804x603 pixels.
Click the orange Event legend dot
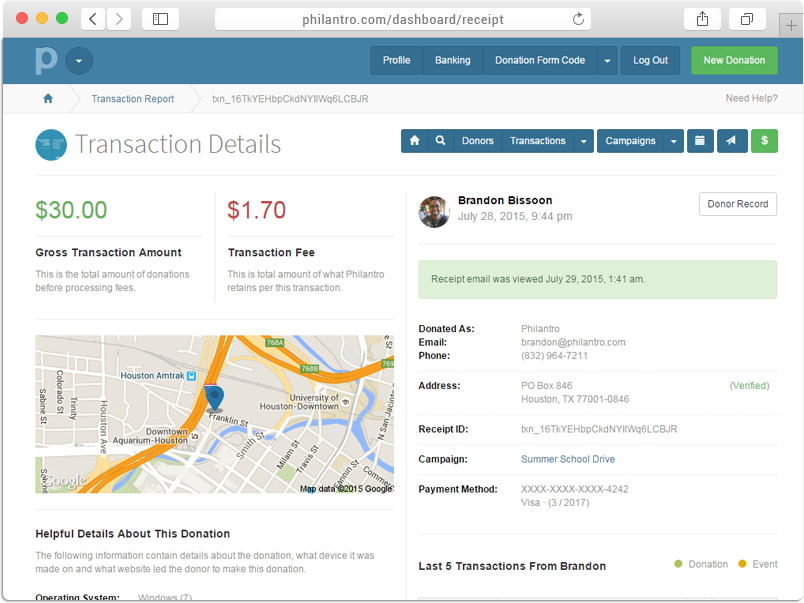click(742, 564)
